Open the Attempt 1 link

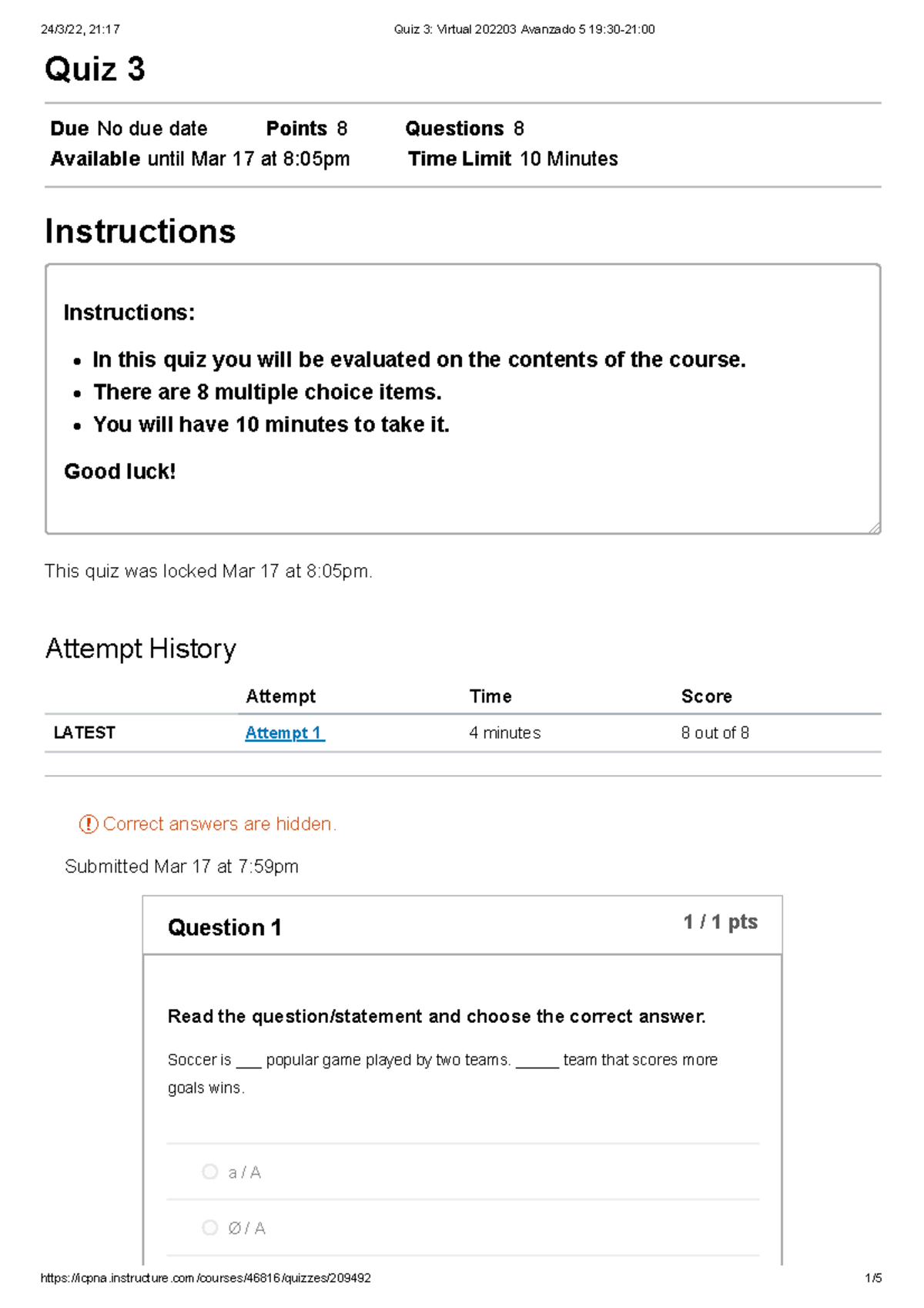[x=285, y=733]
